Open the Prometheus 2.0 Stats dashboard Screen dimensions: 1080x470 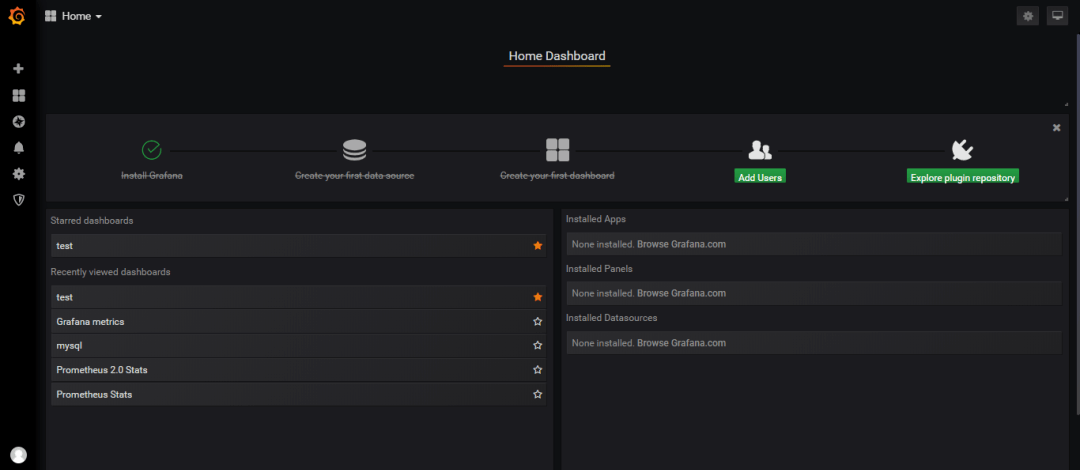298,370
